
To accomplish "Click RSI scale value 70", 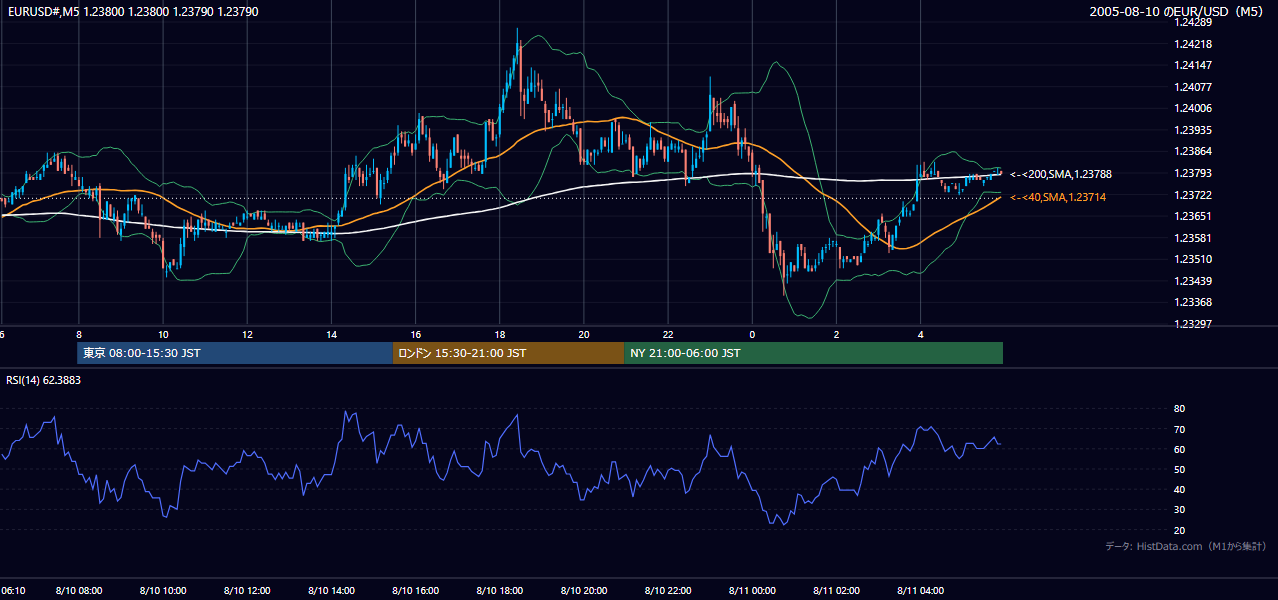I will 1180,430.
